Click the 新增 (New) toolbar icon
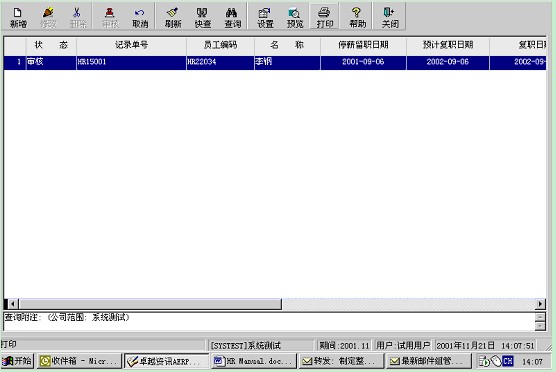The height and width of the screenshot is (372, 556). (18, 17)
